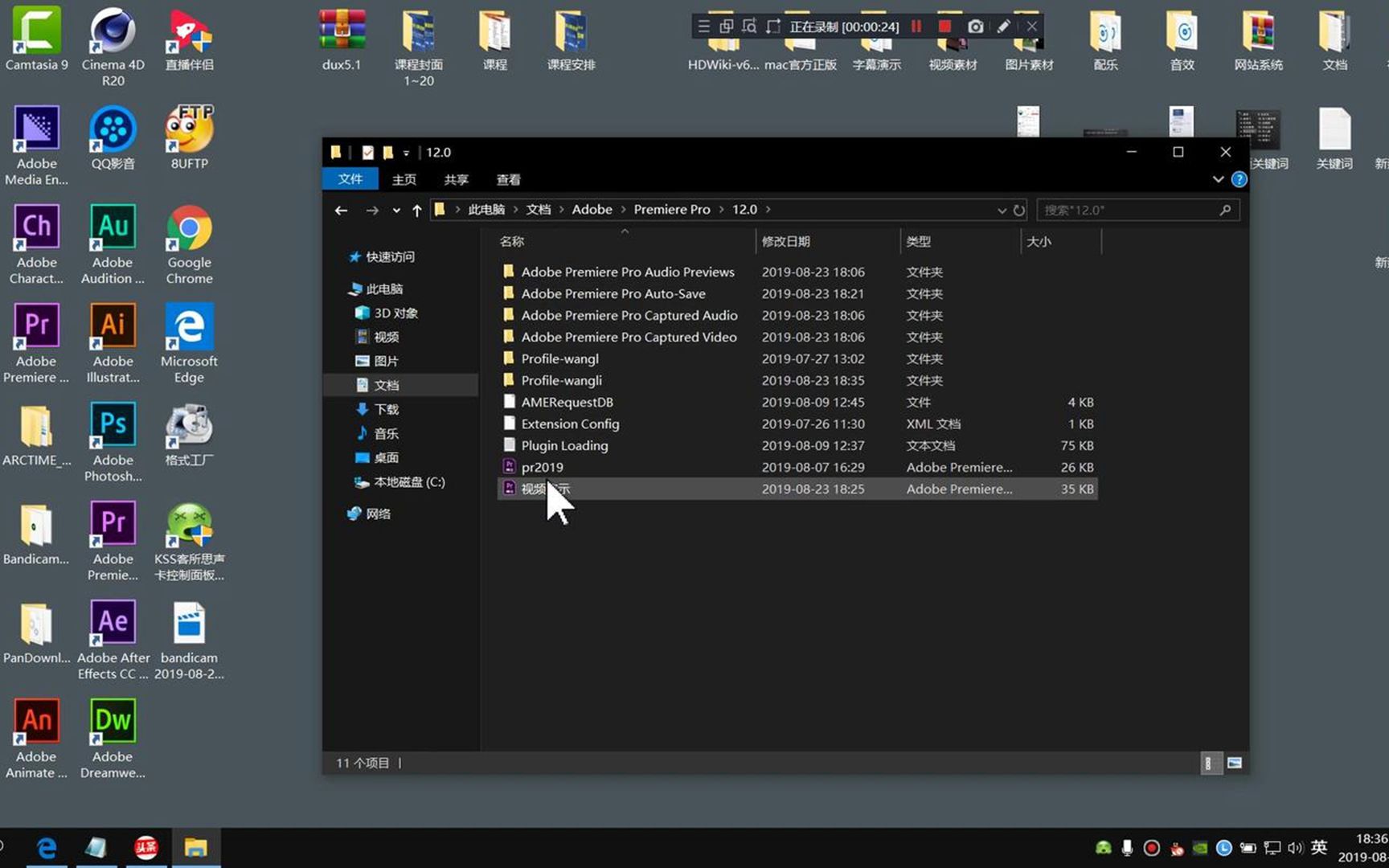Launch 格式工厂 desktop icon
Viewport: 1389px width, 868px height.
coord(189,434)
